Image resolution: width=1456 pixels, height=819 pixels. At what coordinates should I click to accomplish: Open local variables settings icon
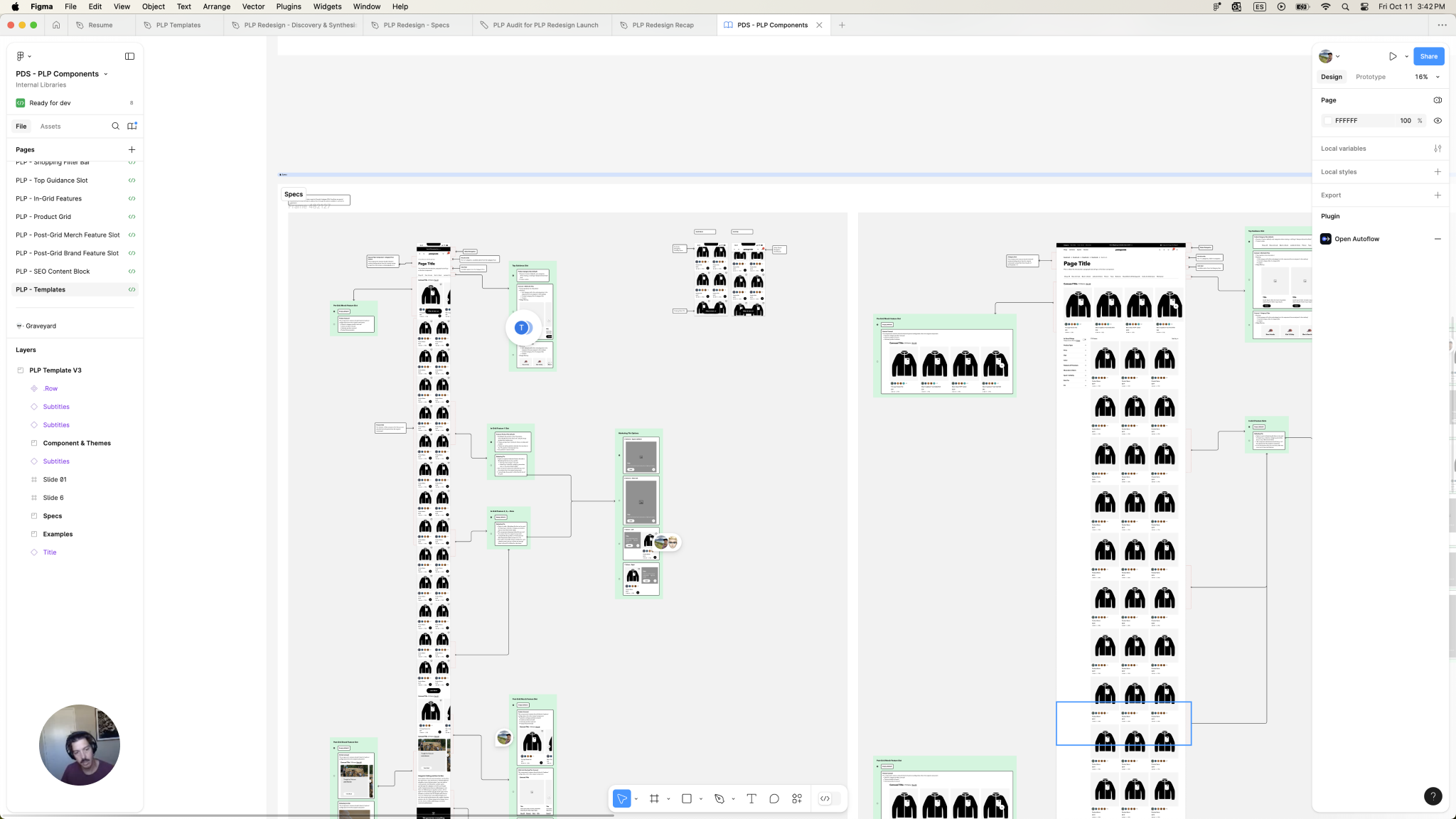pyautogui.click(x=1438, y=149)
